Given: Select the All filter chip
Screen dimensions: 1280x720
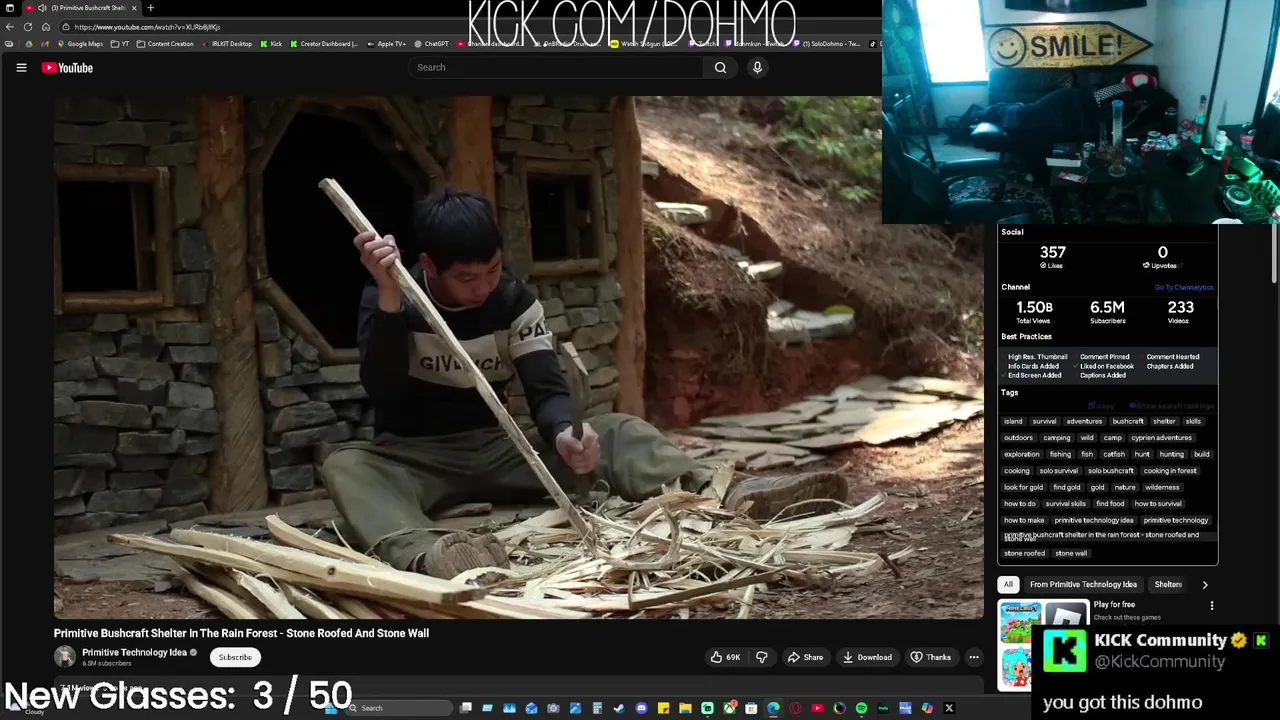Looking at the screenshot, I should click(x=1008, y=584).
